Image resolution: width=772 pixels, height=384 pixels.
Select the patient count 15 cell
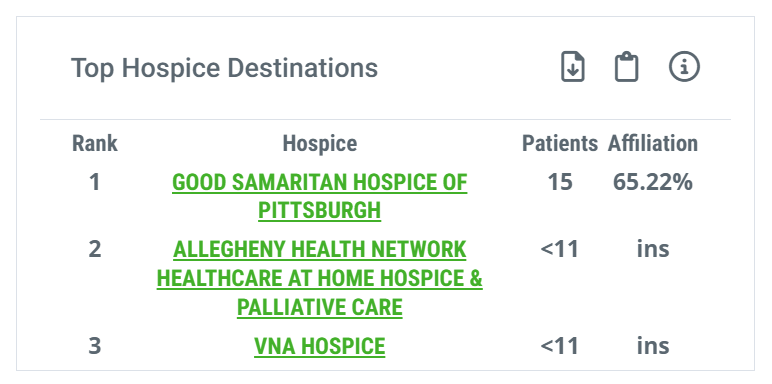[560, 182]
